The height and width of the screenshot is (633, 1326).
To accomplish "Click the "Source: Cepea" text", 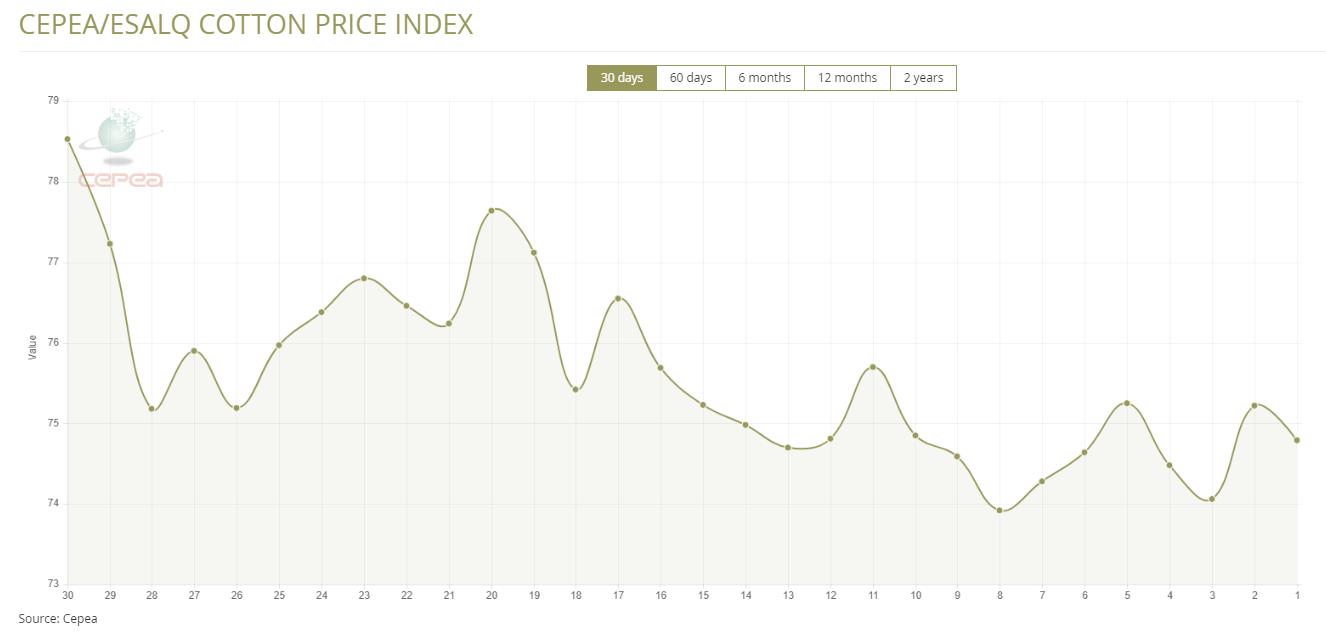I will (57, 619).
